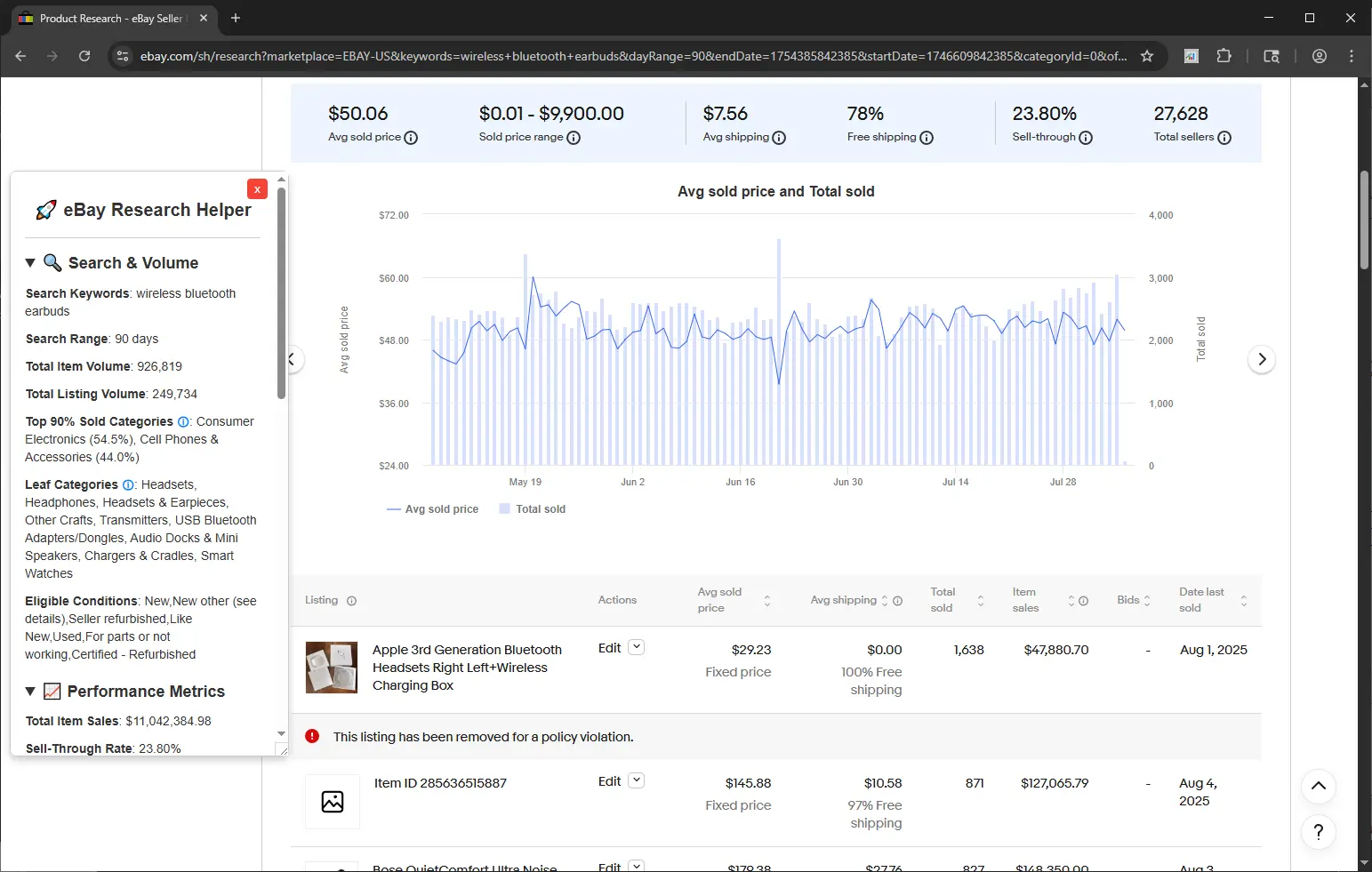This screenshot has height=872, width=1372.
Task: Show info for Top 90% Sold Categories
Action: [183, 422]
